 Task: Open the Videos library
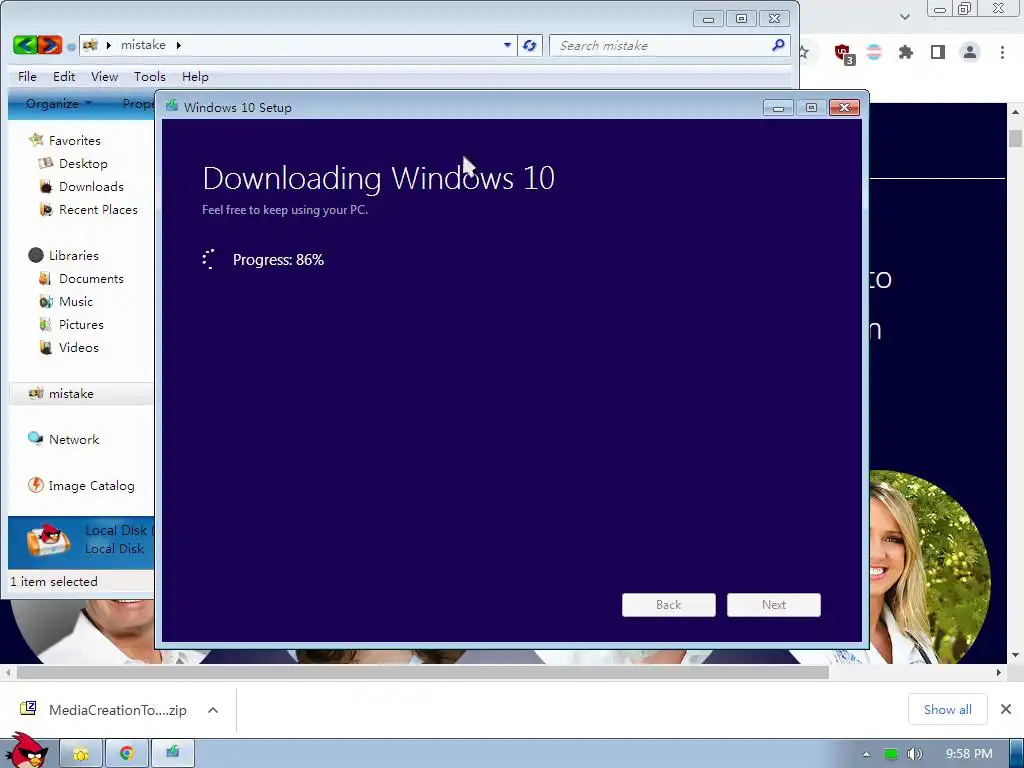point(78,347)
